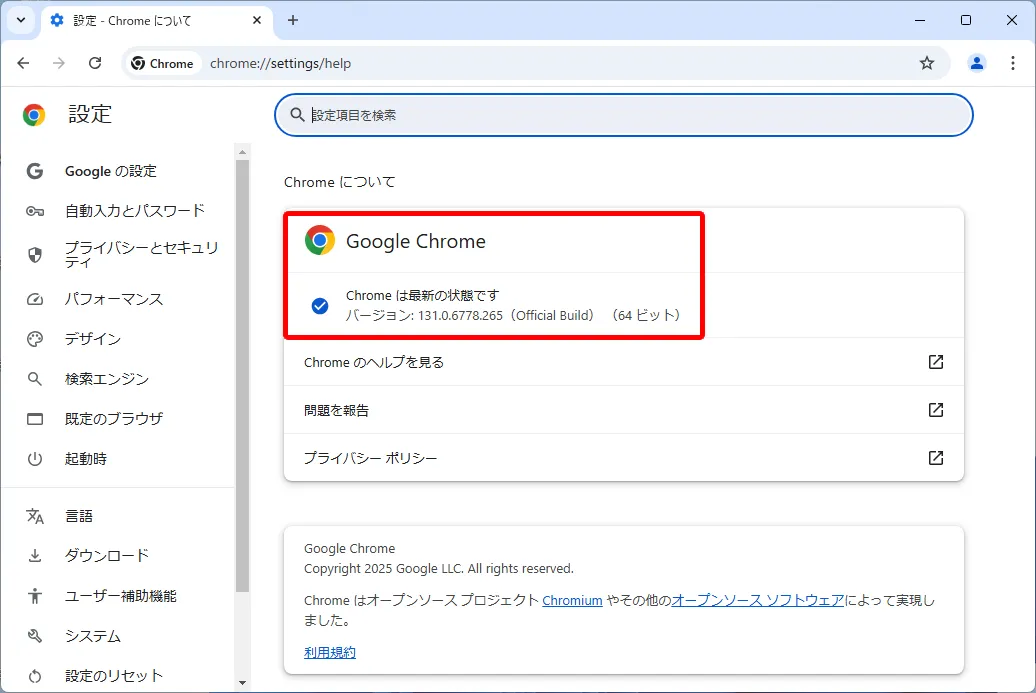Viewport: 1036px width, 693px height.
Task: Open Chrome のヘルプを見る row
Action: point(624,362)
